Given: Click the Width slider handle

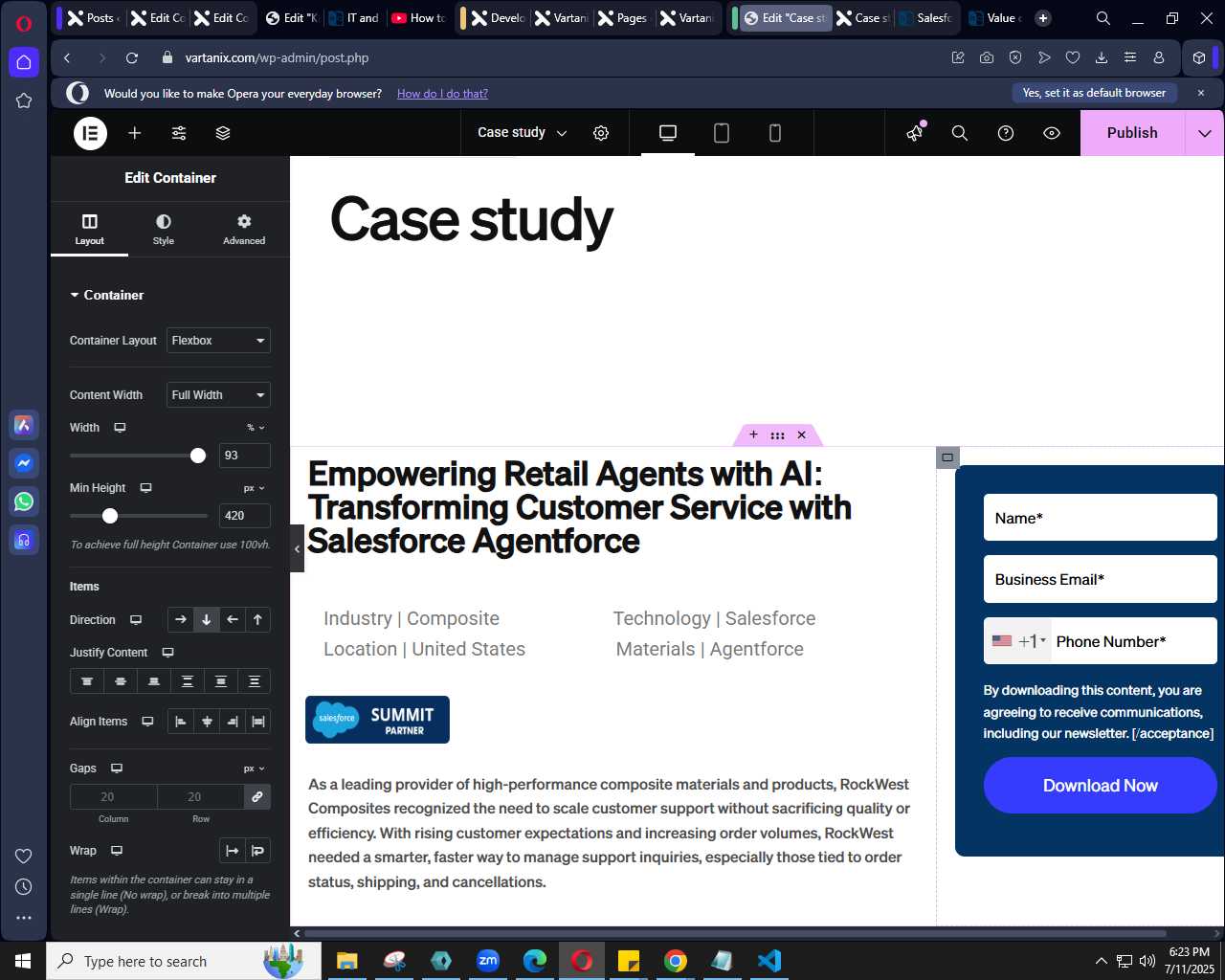Looking at the screenshot, I should click(198, 456).
